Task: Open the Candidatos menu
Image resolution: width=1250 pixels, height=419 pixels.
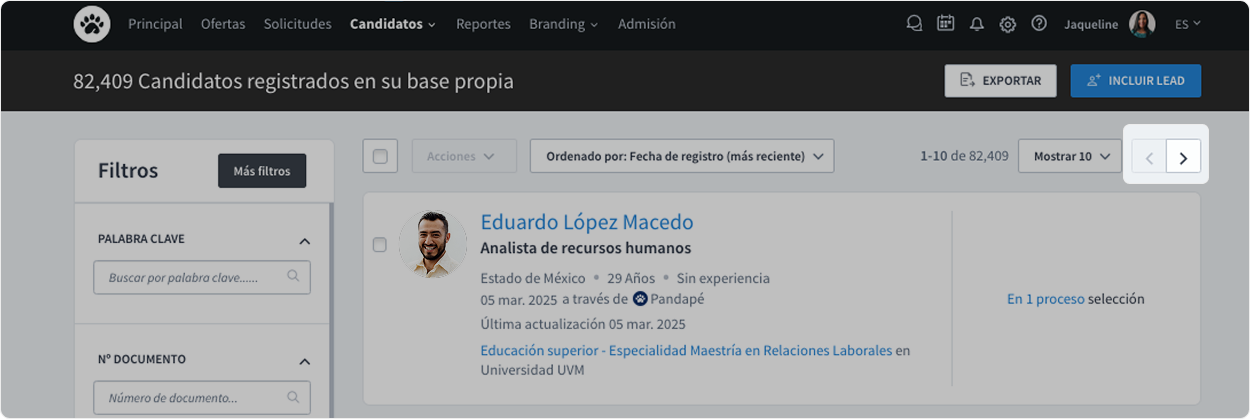Action: point(393,24)
